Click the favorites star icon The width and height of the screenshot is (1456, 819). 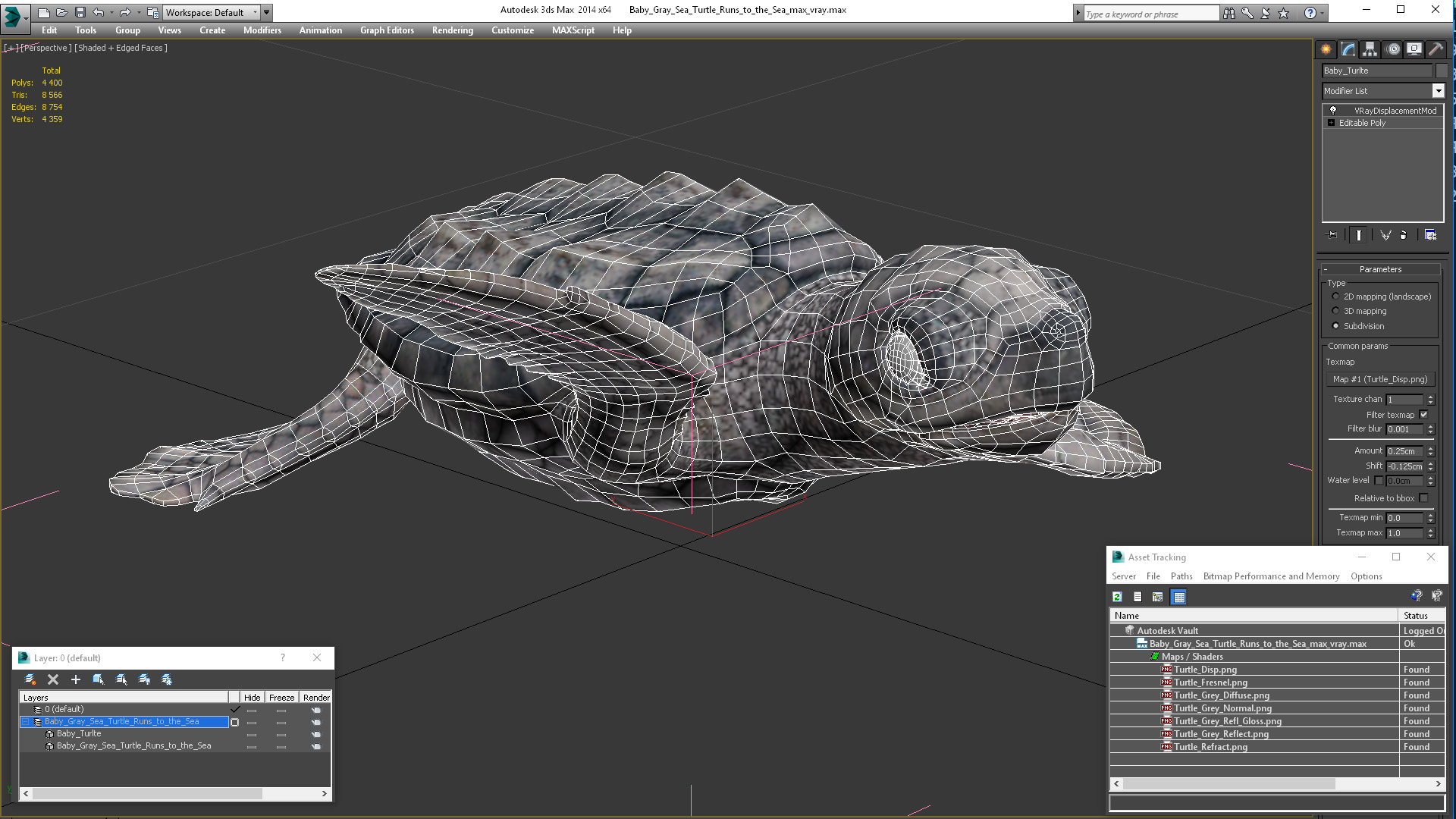(1283, 13)
